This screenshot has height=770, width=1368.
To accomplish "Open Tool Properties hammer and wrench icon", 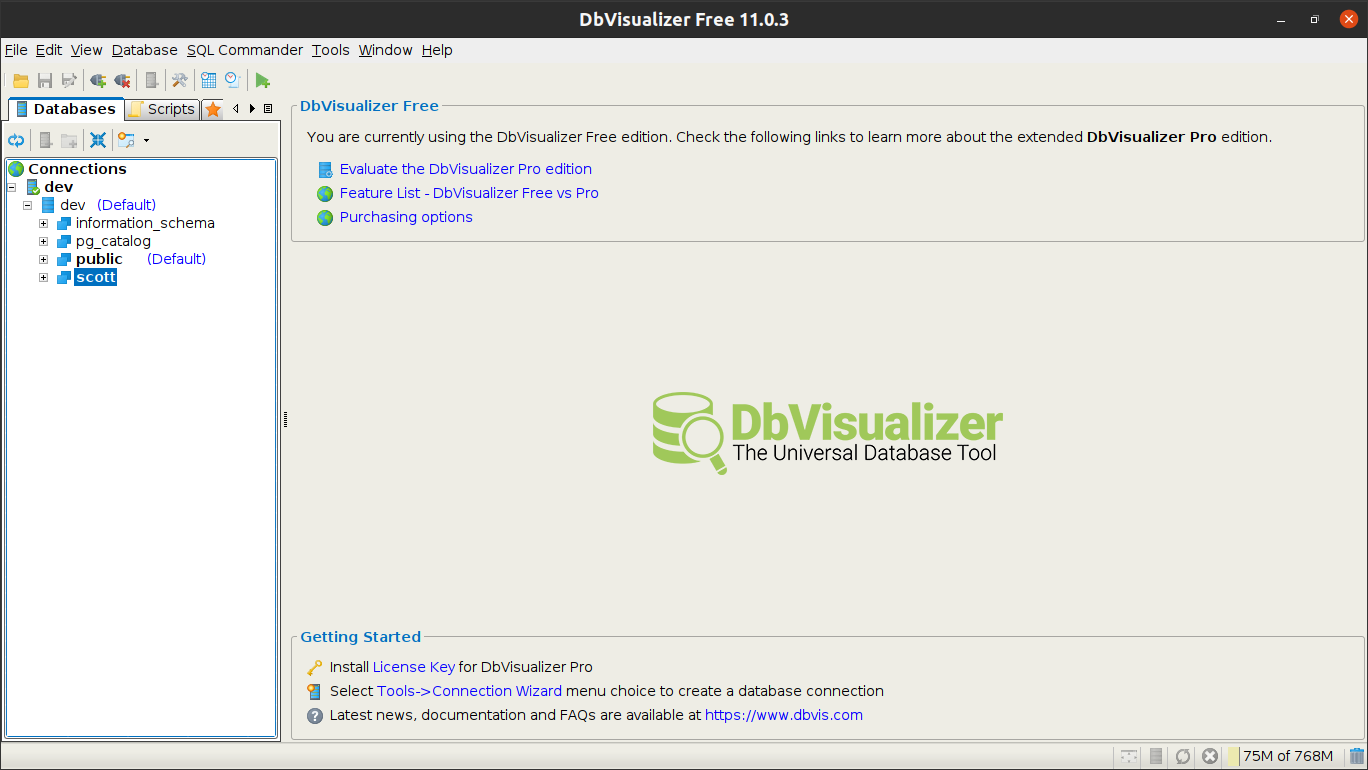I will 179,81.
